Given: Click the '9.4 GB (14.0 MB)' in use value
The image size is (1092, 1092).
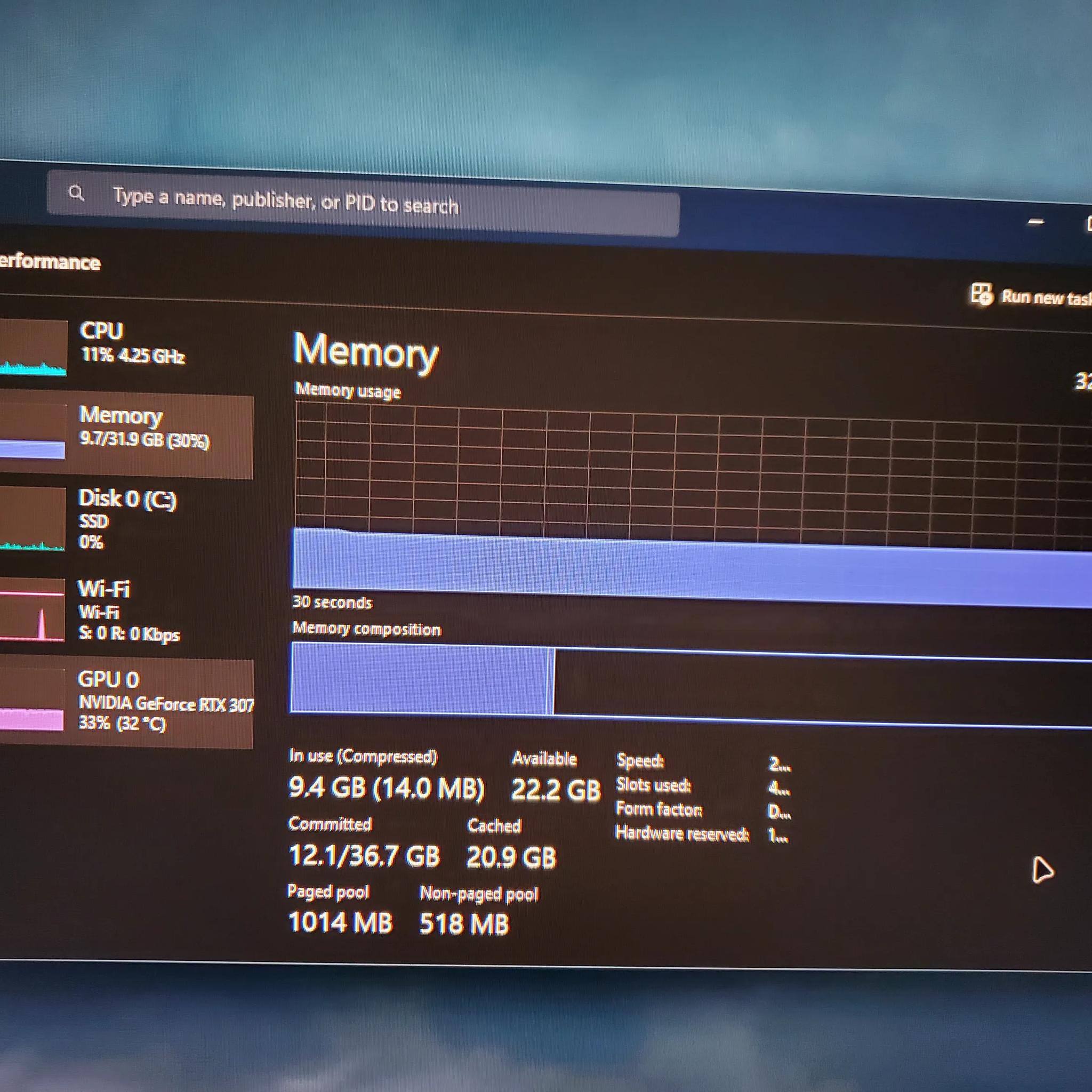Looking at the screenshot, I should [387, 788].
